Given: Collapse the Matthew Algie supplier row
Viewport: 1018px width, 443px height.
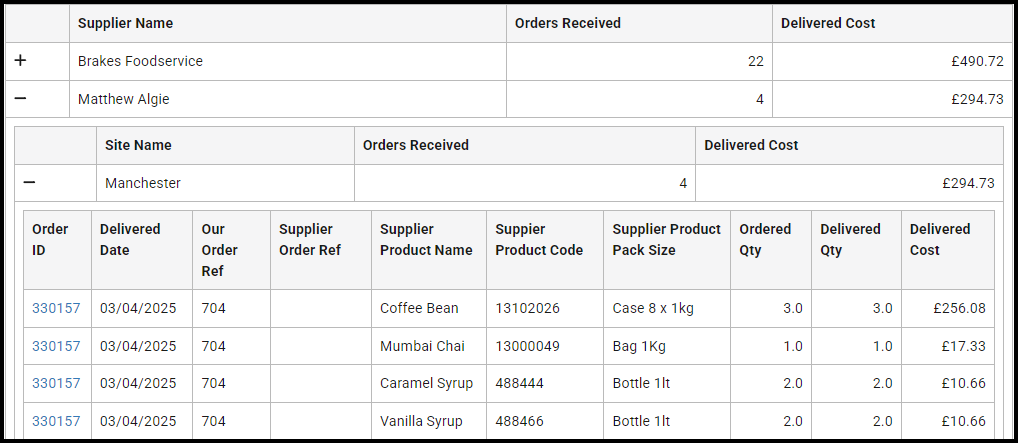Looking at the screenshot, I should click(x=21, y=99).
